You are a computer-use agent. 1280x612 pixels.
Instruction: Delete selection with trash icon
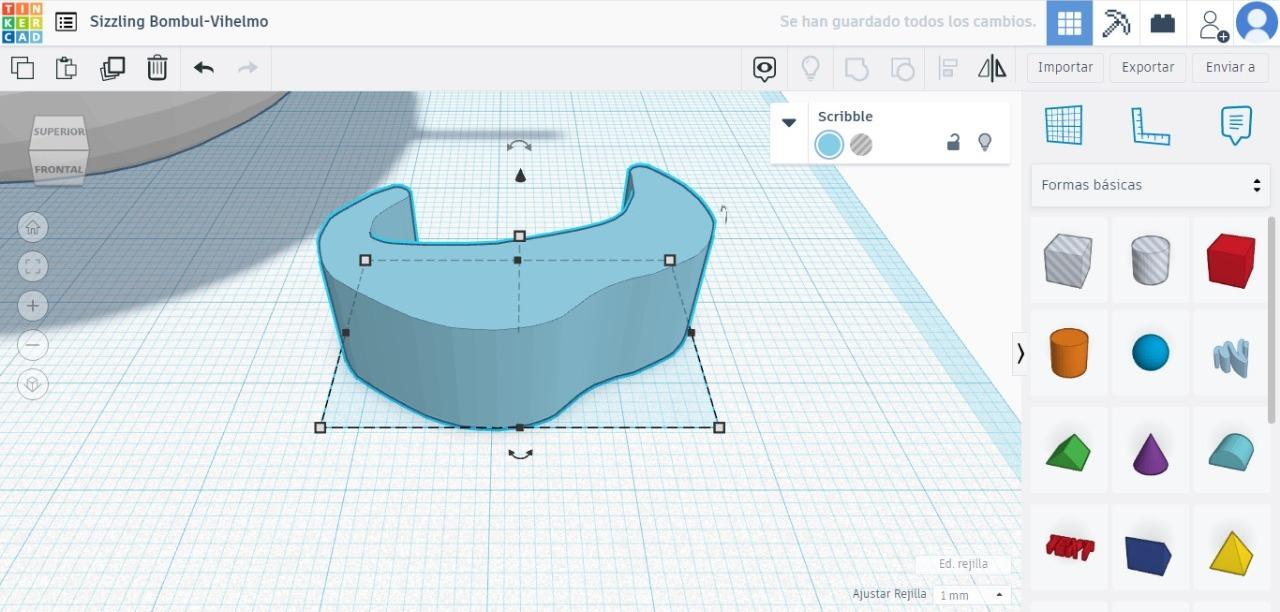tap(157, 68)
